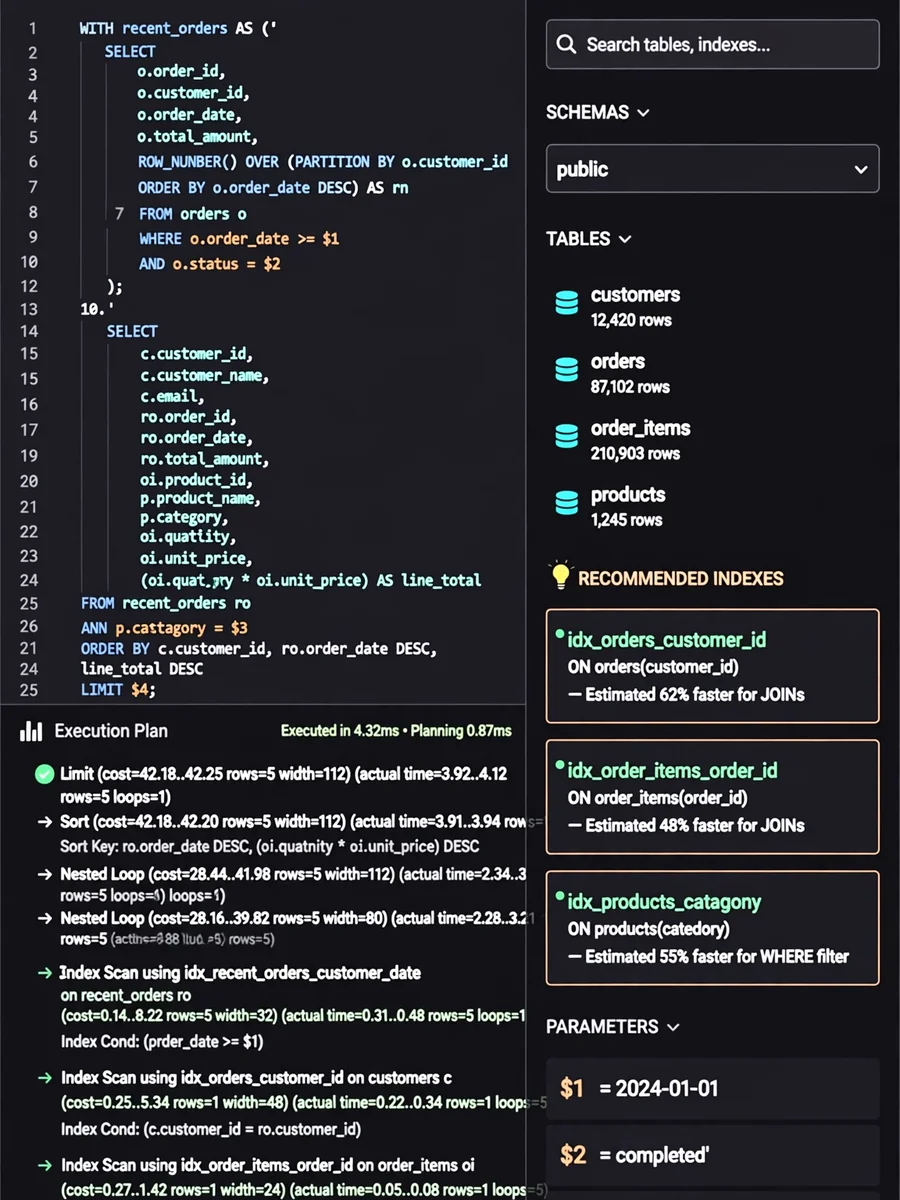The image size is (900, 1200).
Task: Click the lightbulb Recommended Indexes icon
Action: coord(561,575)
